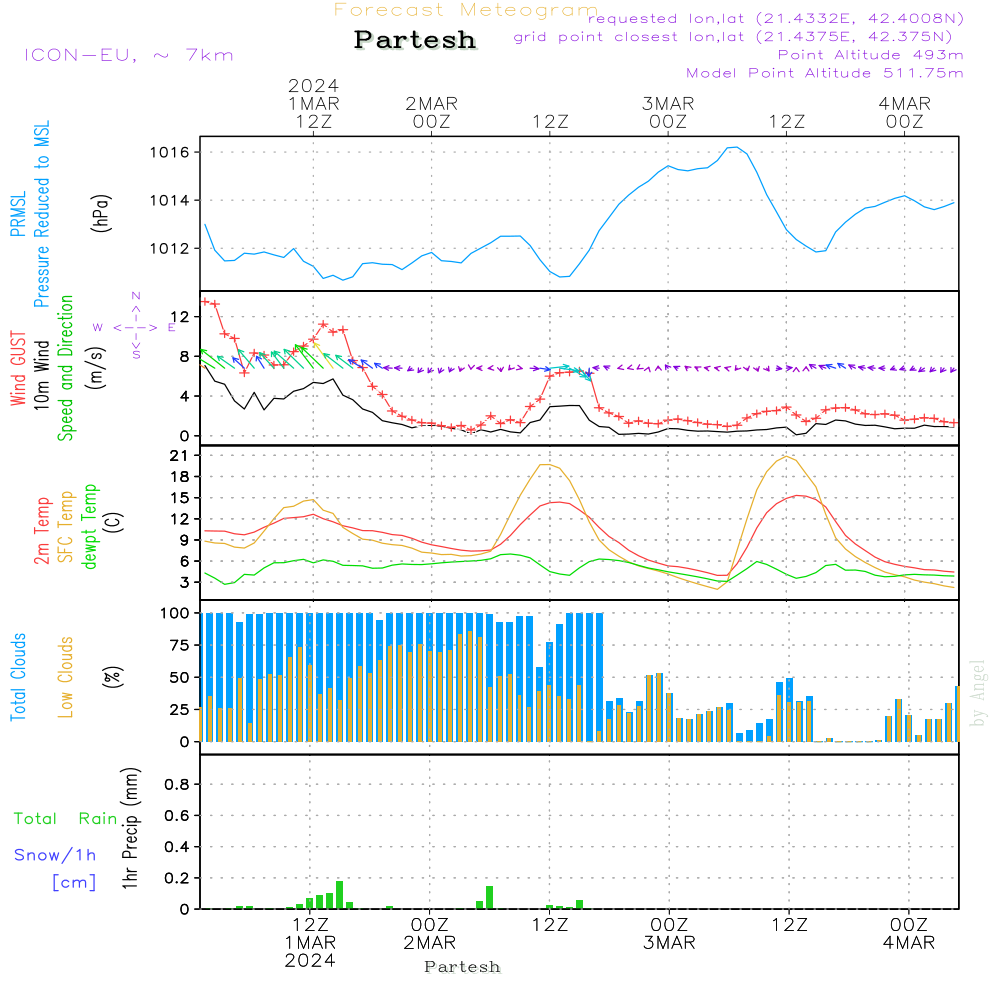This screenshot has height=1000, width=1000.
Task: Click the '(%)' cloud unit label
Action: pyautogui.click(x=113, y=676)
